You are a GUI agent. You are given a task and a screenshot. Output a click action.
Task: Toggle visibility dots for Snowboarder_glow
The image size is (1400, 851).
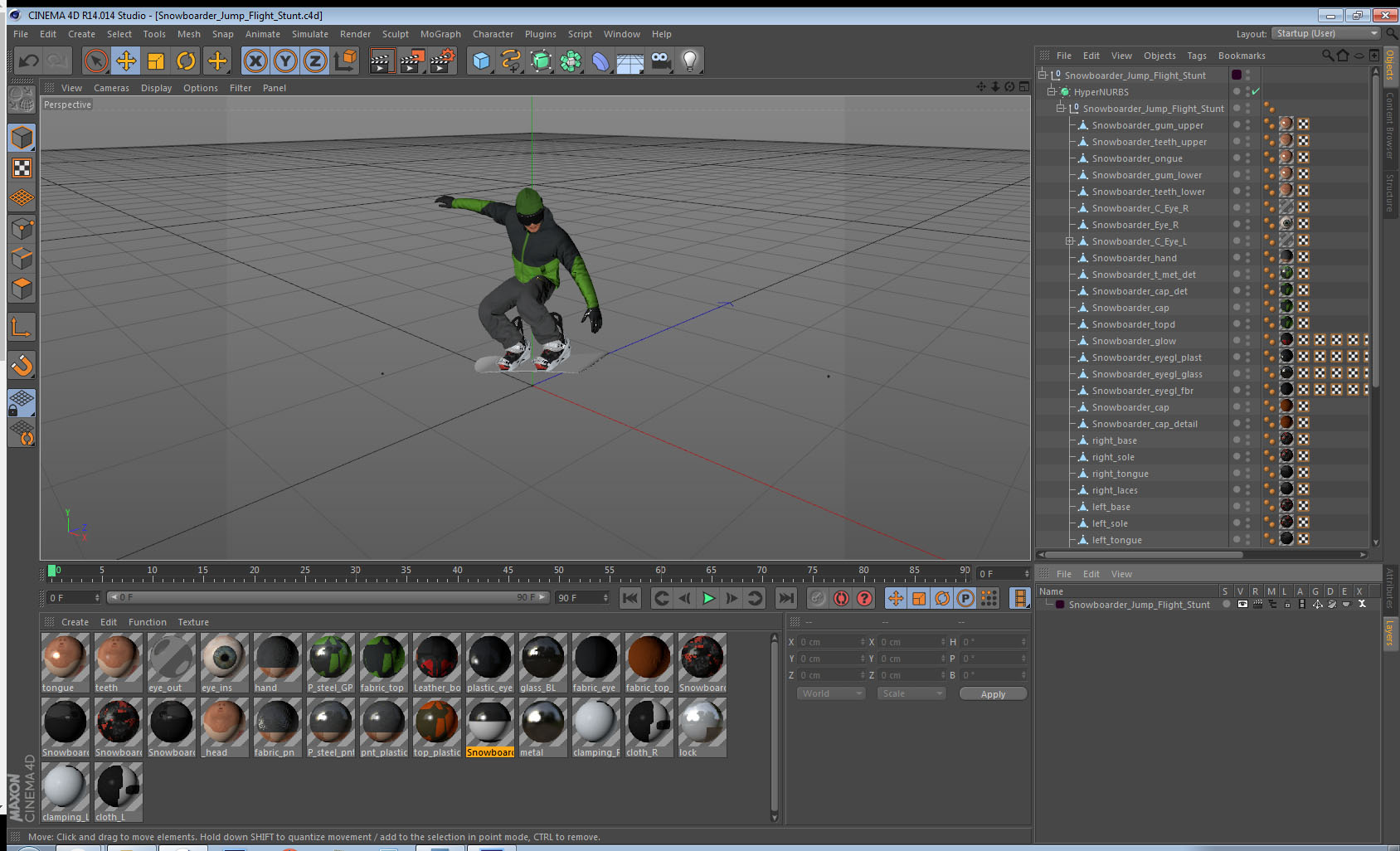click(x=1247, y=341)
